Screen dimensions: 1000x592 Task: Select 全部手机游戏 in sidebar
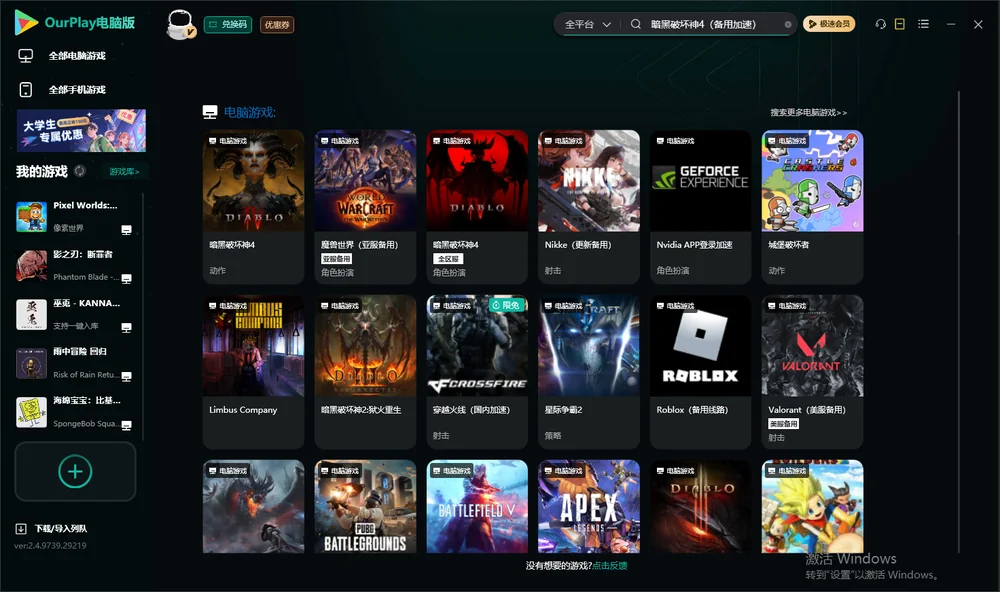pyautogui.click(x=77, y=90)
